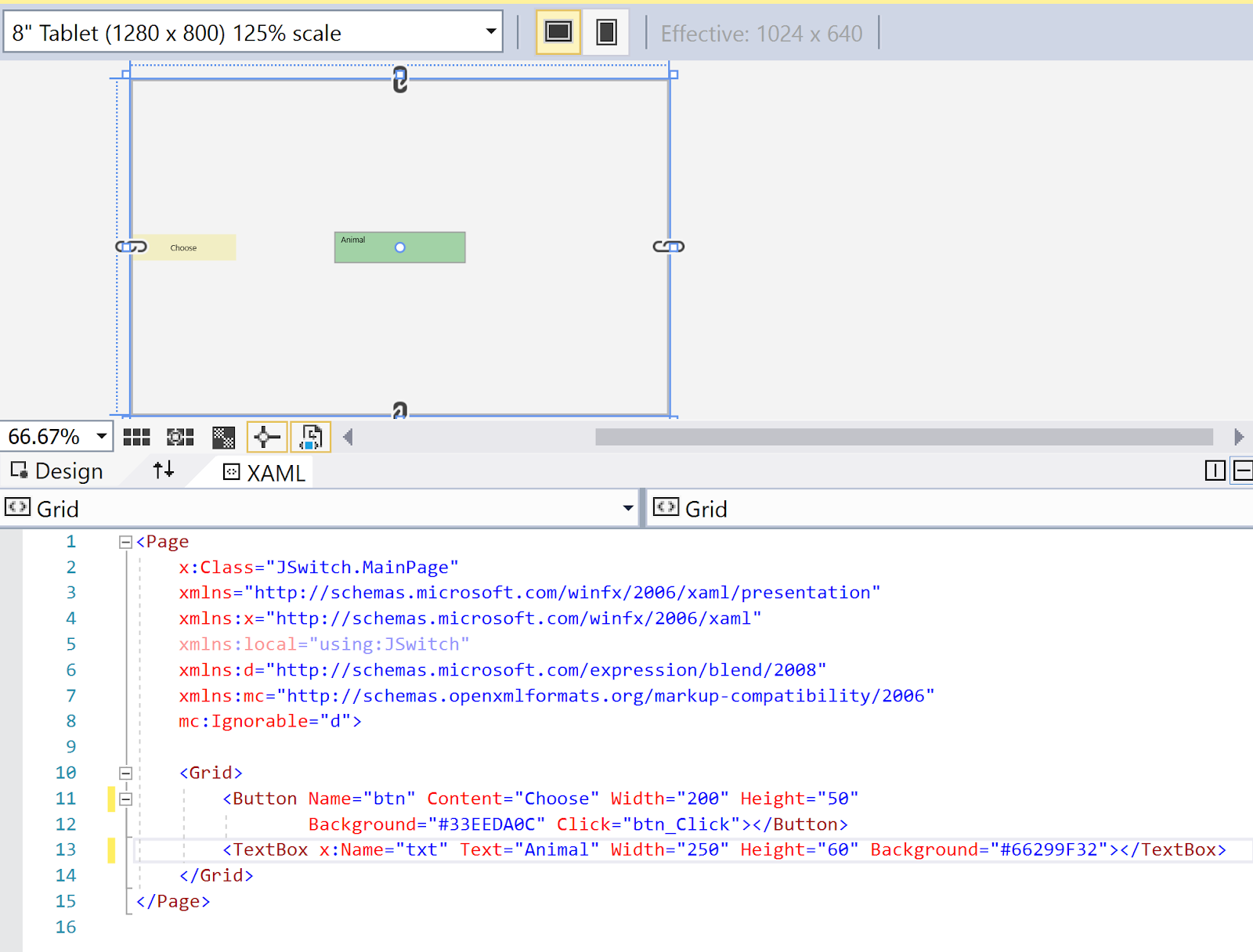Viewport: 1253px width, 952px height.
Task: Click the xmlns:local="using:JSwitch" text
Action: [323, 644]
